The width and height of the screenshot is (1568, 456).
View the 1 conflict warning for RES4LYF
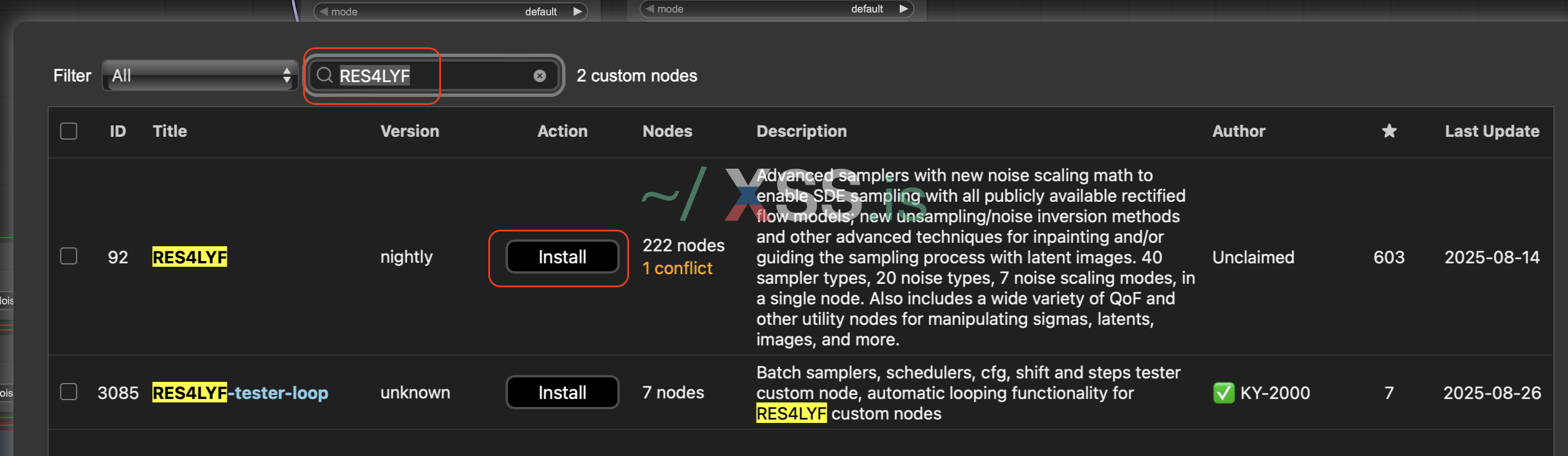[x=677, y=268]
